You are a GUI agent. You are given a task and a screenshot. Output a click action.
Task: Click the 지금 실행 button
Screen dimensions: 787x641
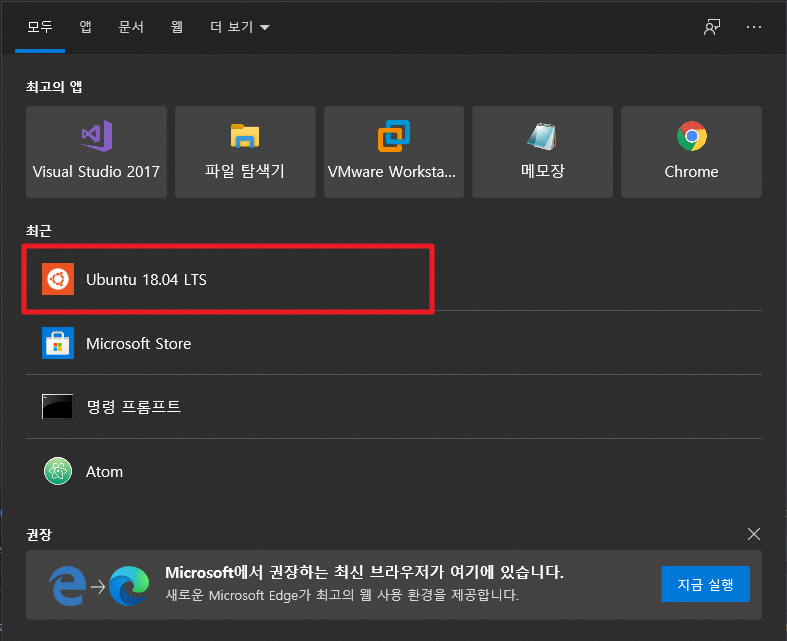705,584
